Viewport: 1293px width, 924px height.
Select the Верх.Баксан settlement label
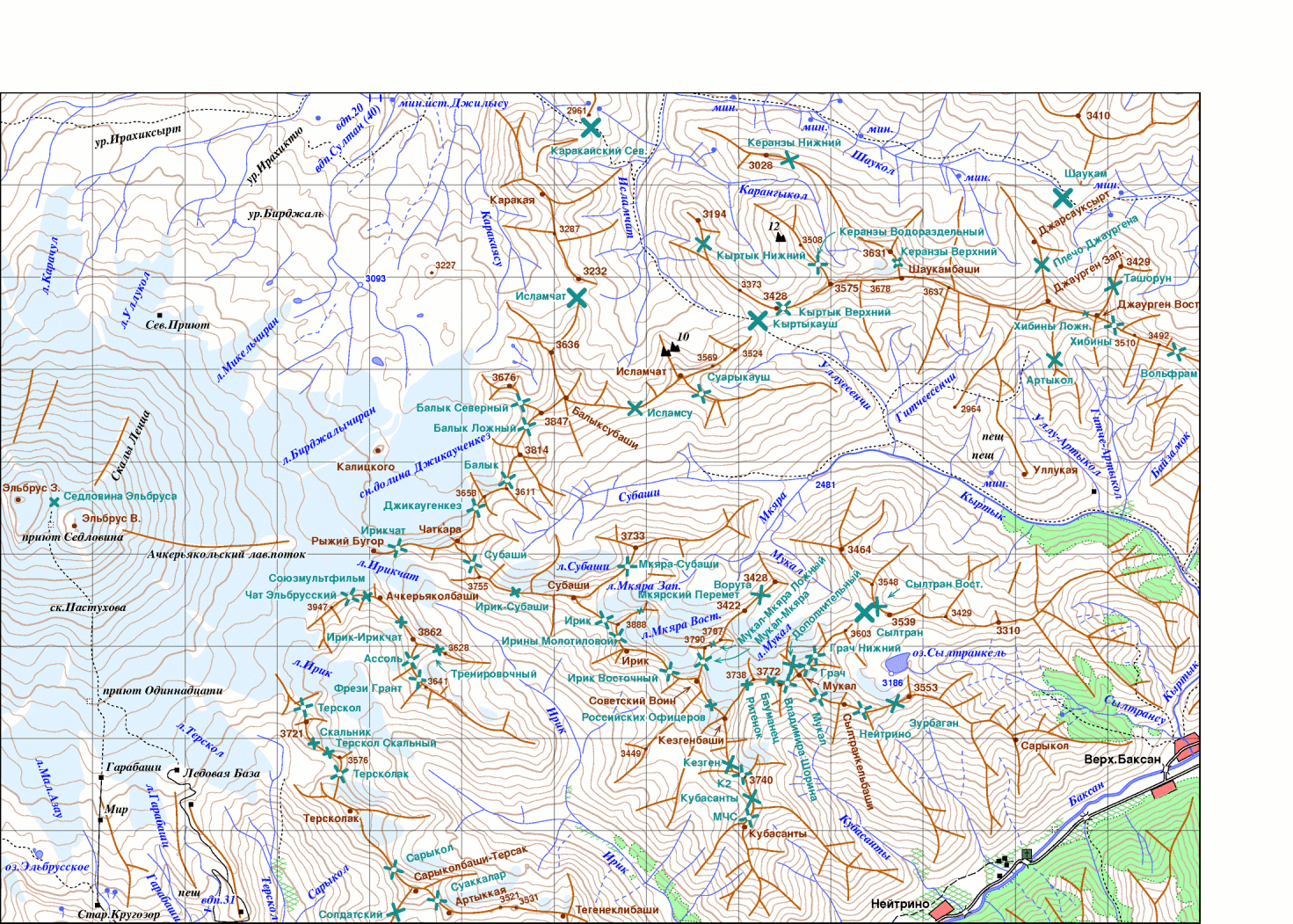coord(1122,759)
